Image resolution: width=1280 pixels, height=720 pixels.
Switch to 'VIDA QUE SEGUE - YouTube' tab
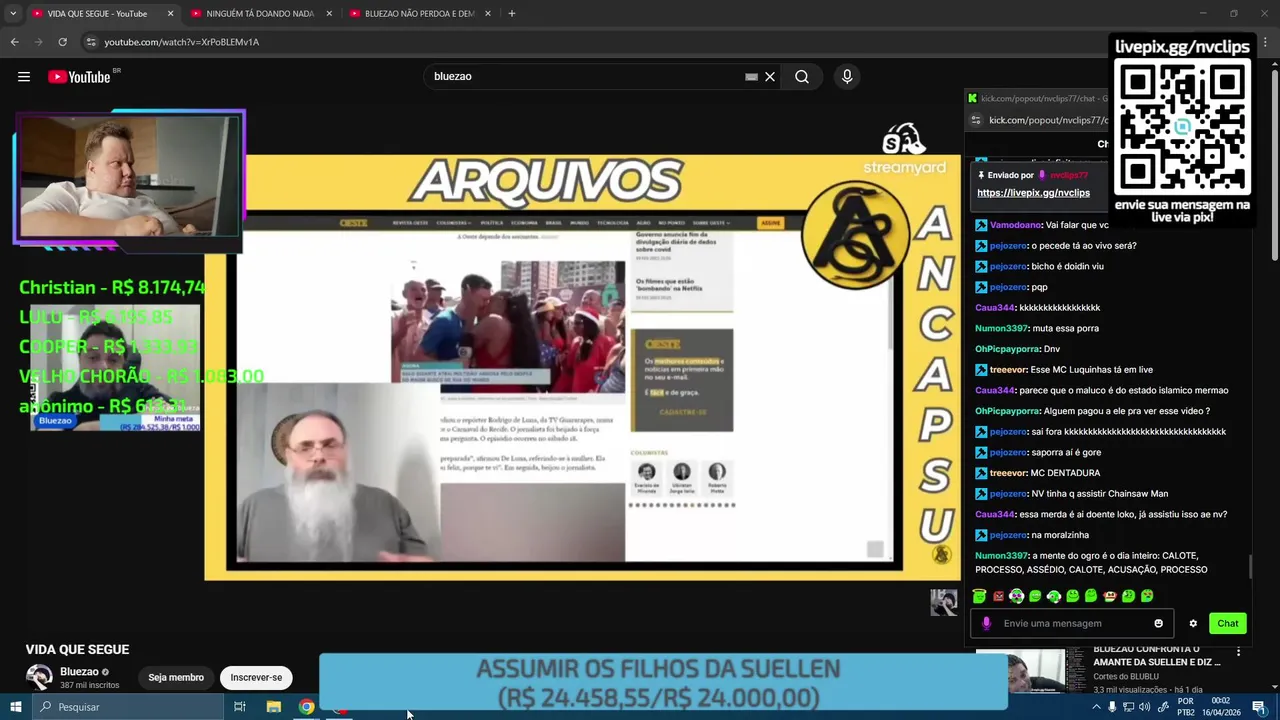point(98,14)
